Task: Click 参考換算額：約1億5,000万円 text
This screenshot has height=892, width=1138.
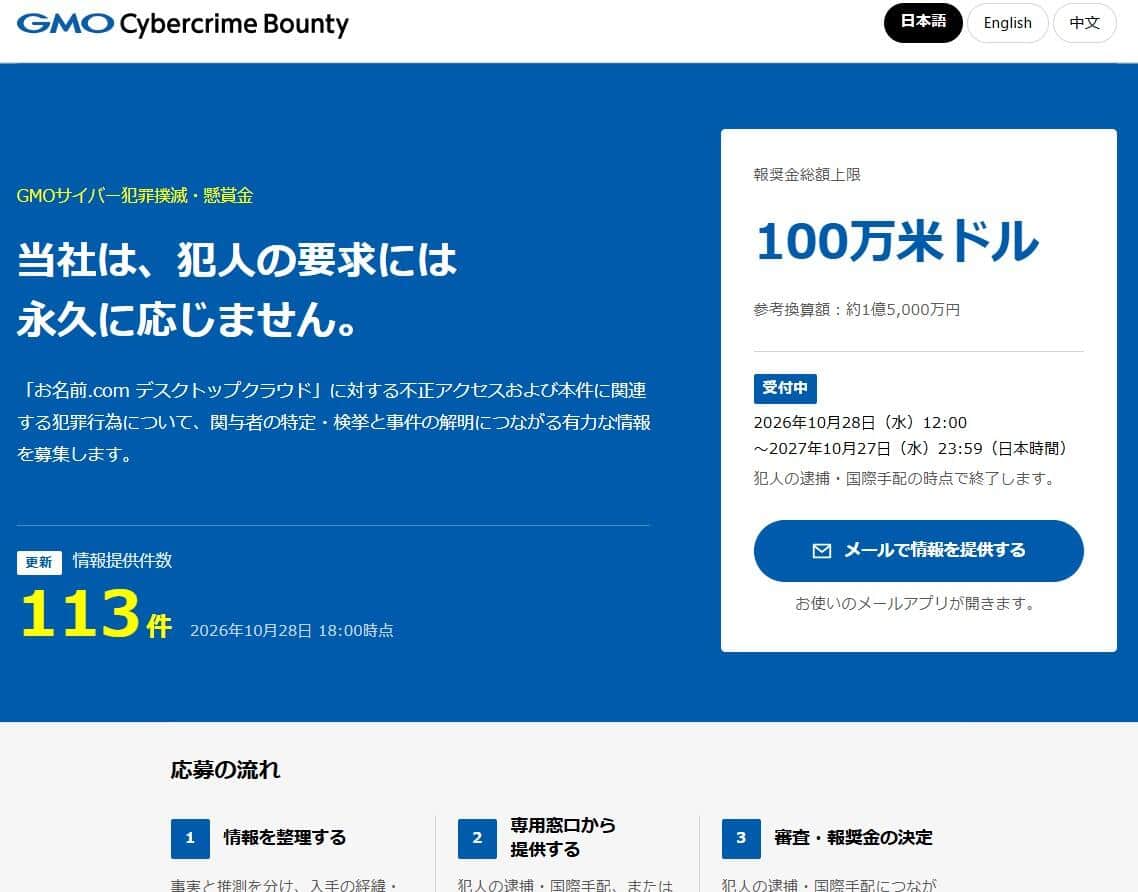Action: 857,309
